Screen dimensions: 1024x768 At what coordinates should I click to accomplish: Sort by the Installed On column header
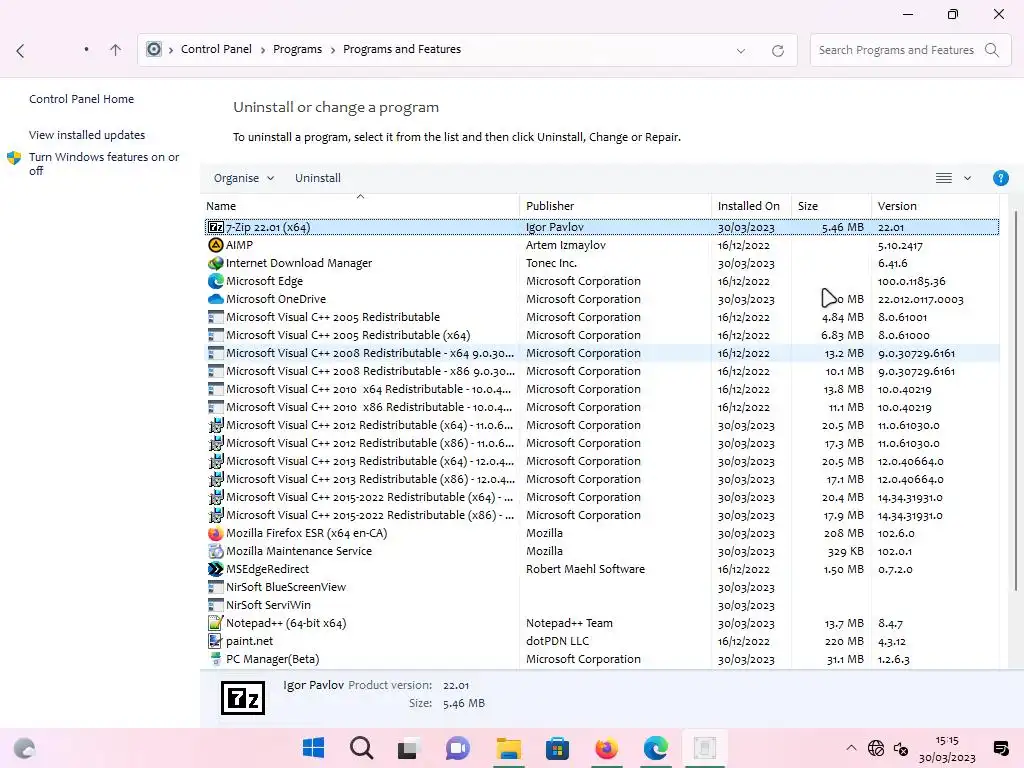click(751, 206)
